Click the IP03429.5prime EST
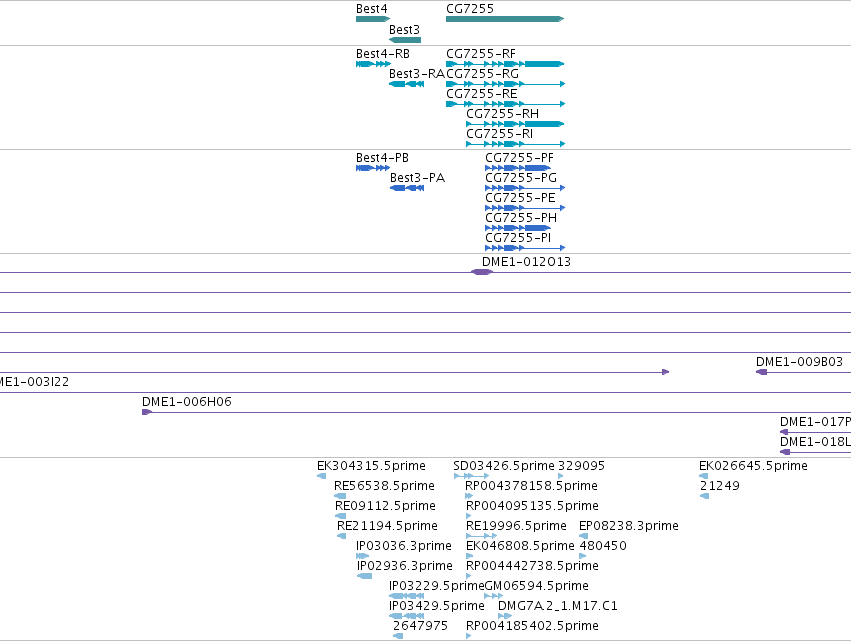Screen dimensions: 851x641 [406, 616]
